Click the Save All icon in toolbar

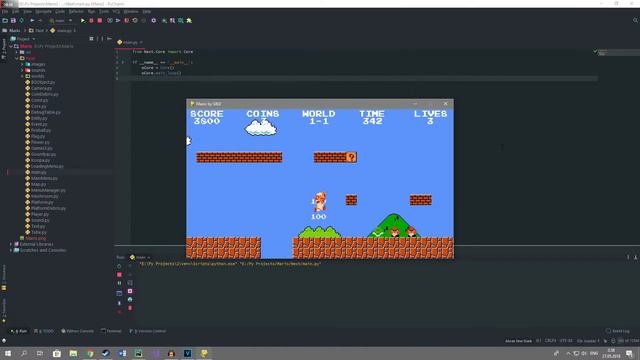[x=13, y=20]
